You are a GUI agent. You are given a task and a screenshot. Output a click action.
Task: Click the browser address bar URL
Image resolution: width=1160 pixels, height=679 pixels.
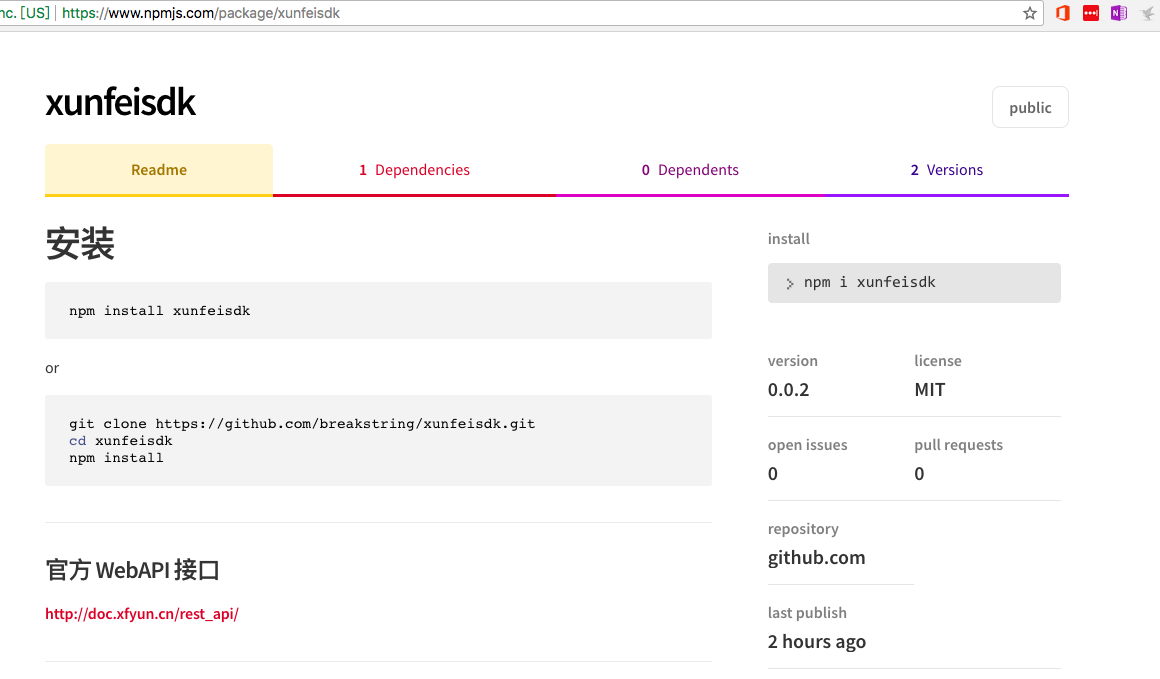[x=200, y=13]
